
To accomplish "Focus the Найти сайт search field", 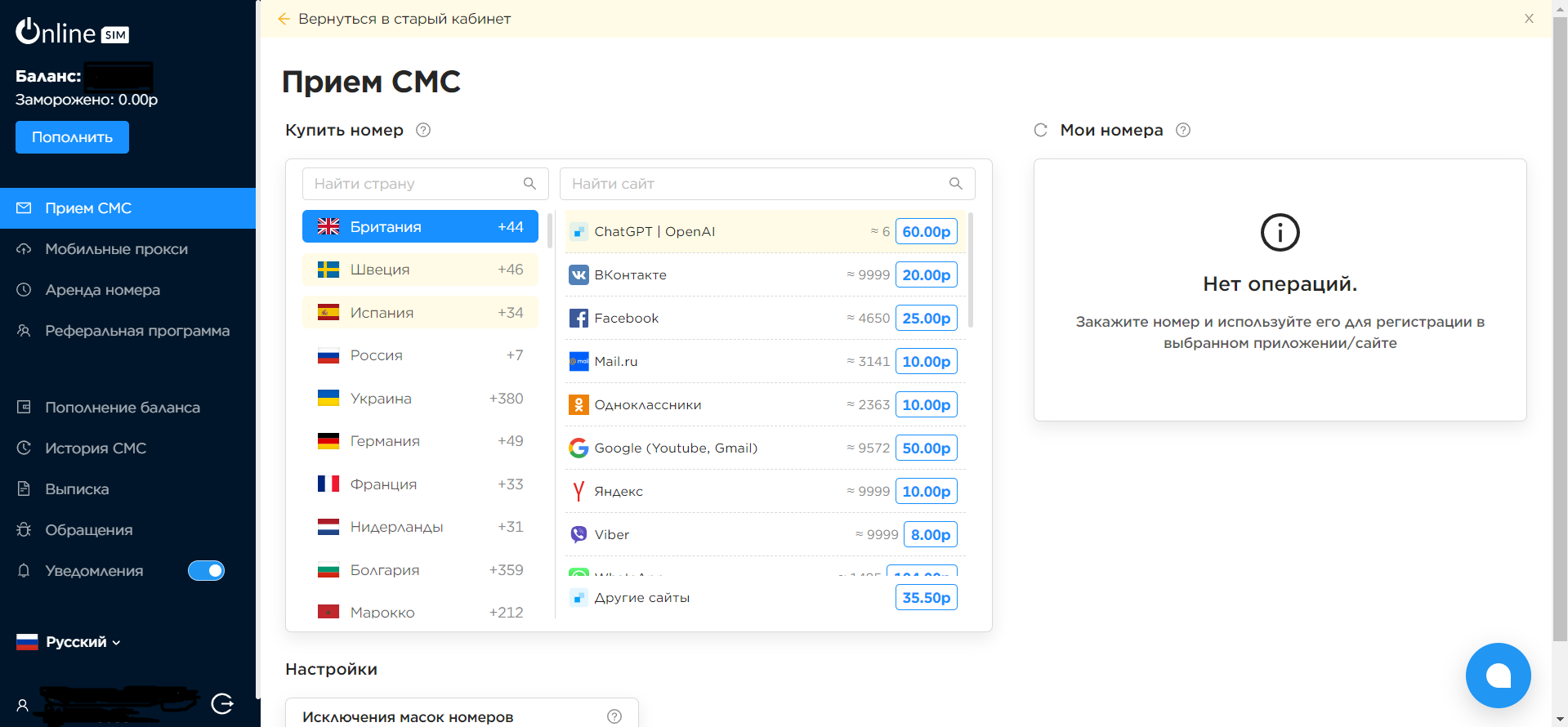I will (767, 184).
